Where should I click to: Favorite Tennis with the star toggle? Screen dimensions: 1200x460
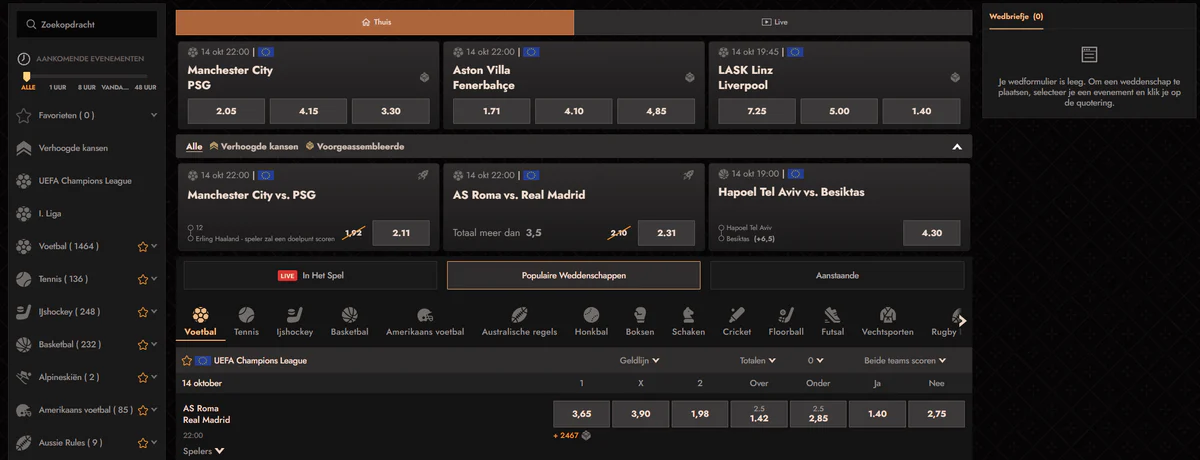(143, 279)
